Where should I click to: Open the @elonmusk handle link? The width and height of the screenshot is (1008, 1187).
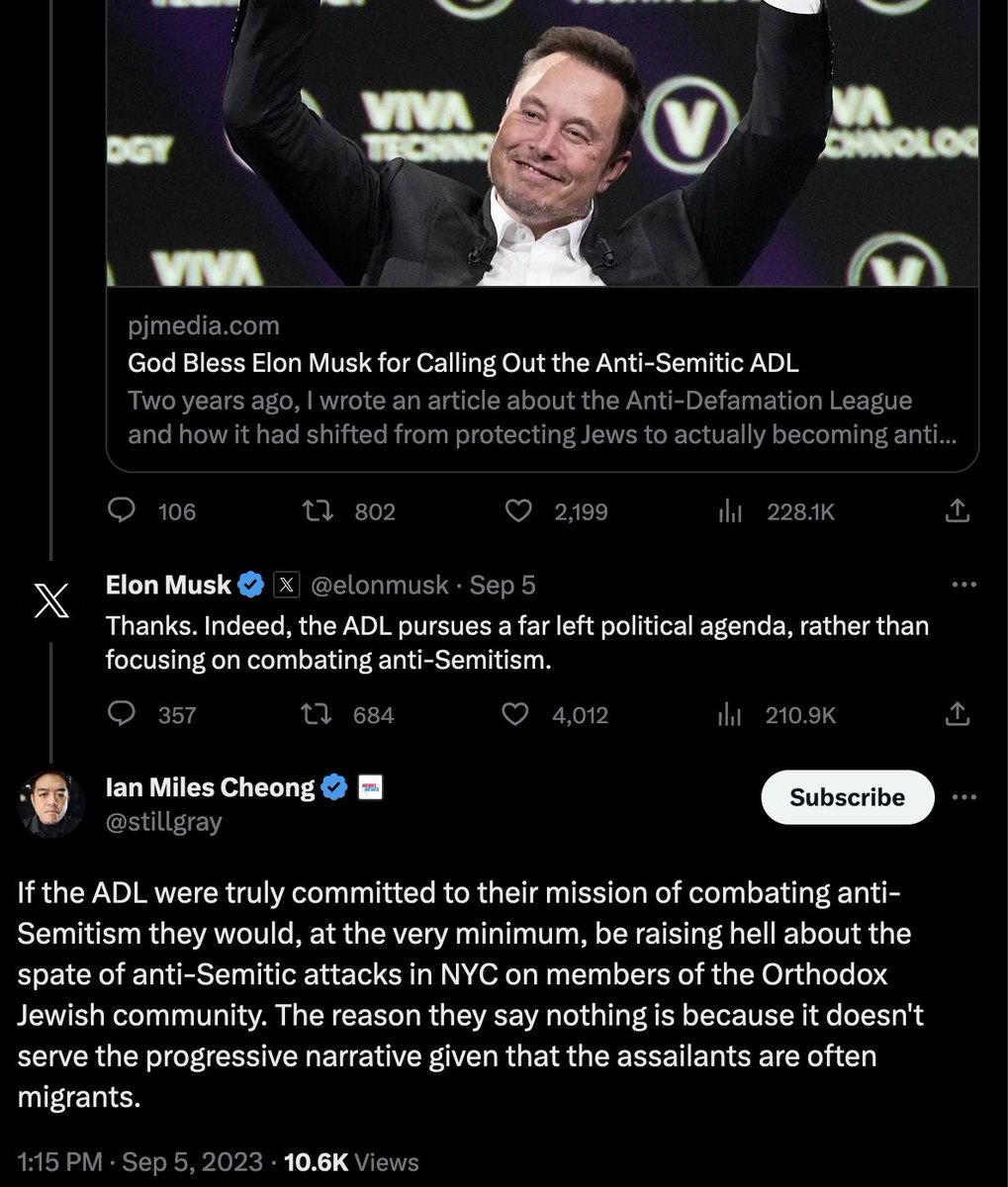[380, 586]
